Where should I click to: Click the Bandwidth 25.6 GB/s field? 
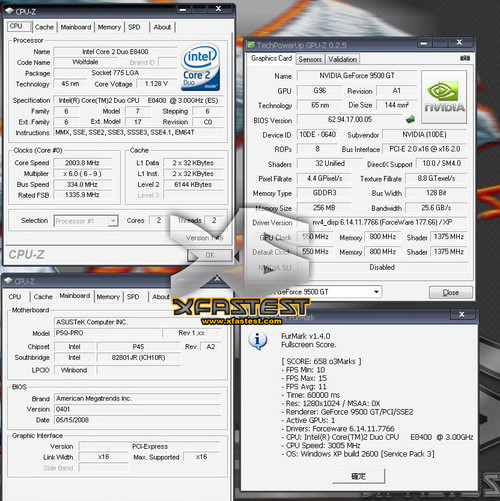(436, 208)
